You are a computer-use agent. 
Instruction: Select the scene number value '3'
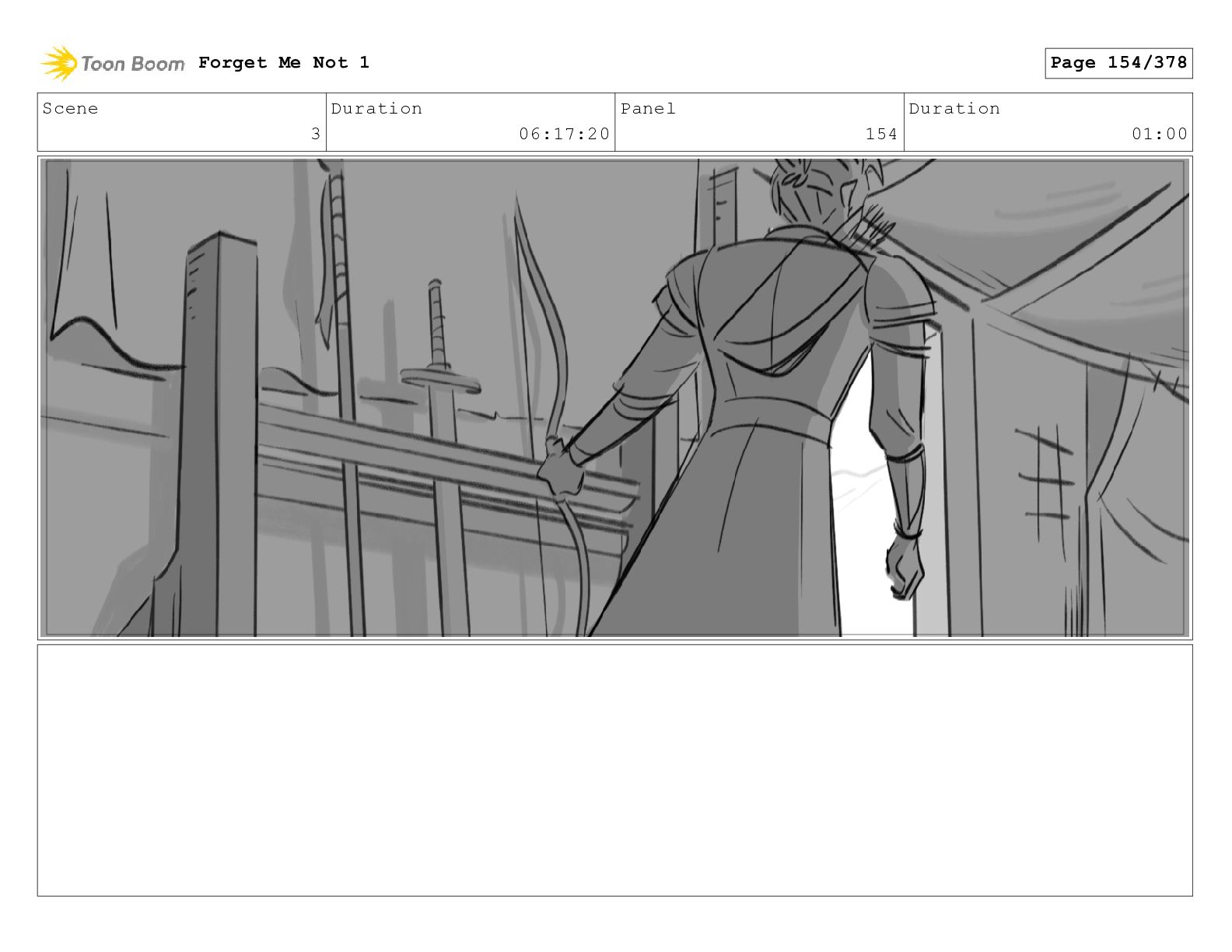coord(316,134)
